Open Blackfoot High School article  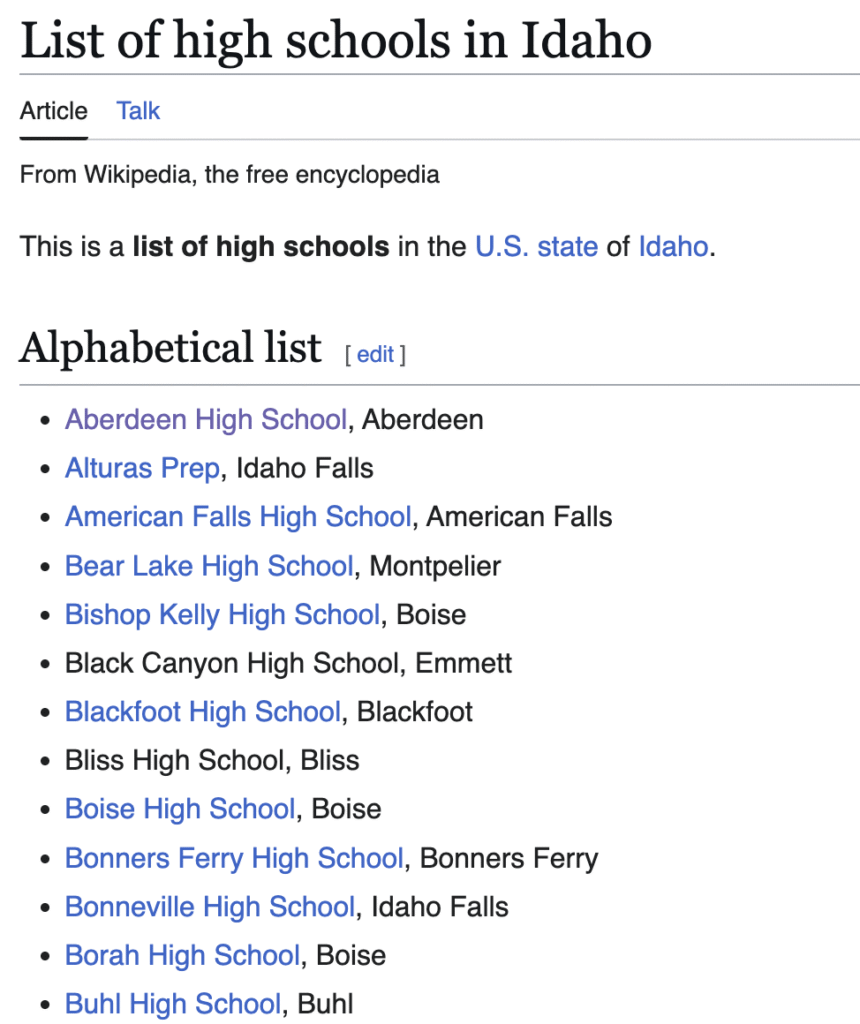(x=203, y=712)
